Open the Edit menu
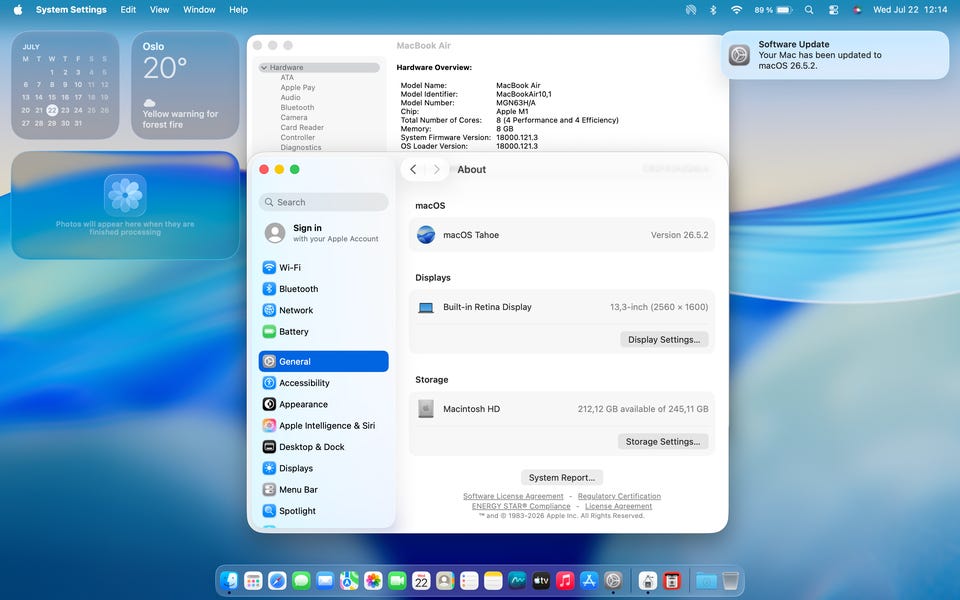Screen dimensions: 960x600 (x=128, y=10)
